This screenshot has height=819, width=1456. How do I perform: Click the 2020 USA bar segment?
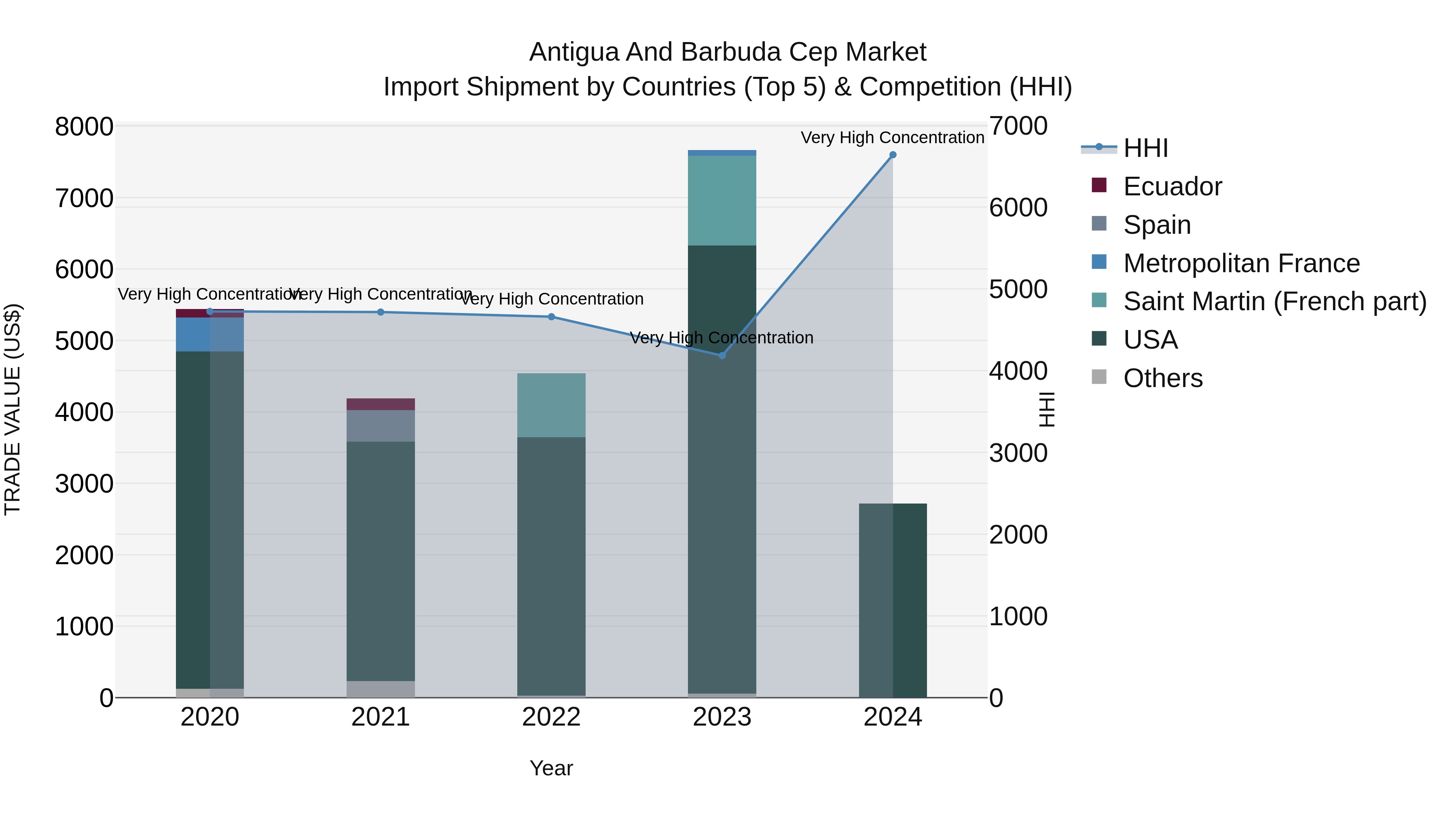tap(210, 520)
